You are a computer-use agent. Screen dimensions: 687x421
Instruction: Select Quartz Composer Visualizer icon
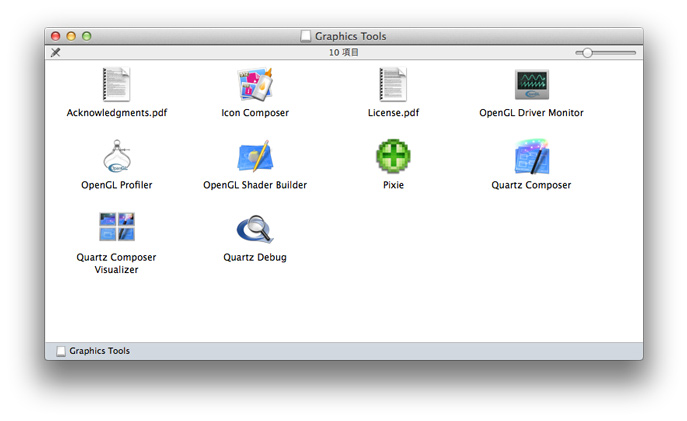tap(117, 226)
